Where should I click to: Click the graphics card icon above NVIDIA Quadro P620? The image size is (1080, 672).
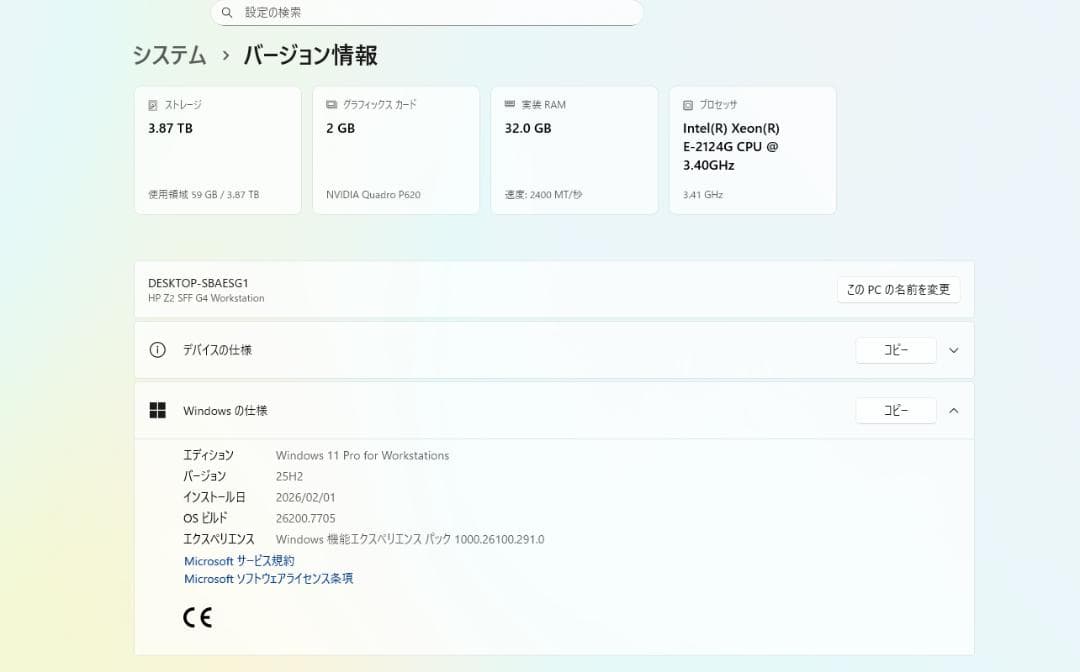332,104
